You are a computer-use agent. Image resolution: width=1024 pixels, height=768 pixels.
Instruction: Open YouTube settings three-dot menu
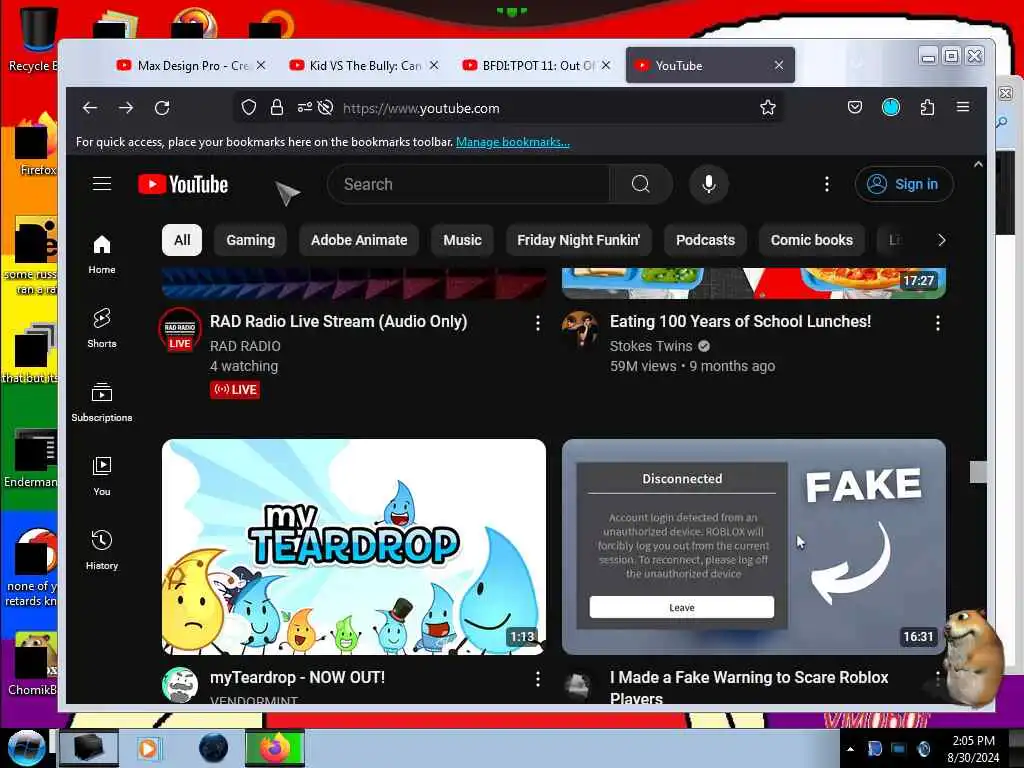[x=827, y=185]
